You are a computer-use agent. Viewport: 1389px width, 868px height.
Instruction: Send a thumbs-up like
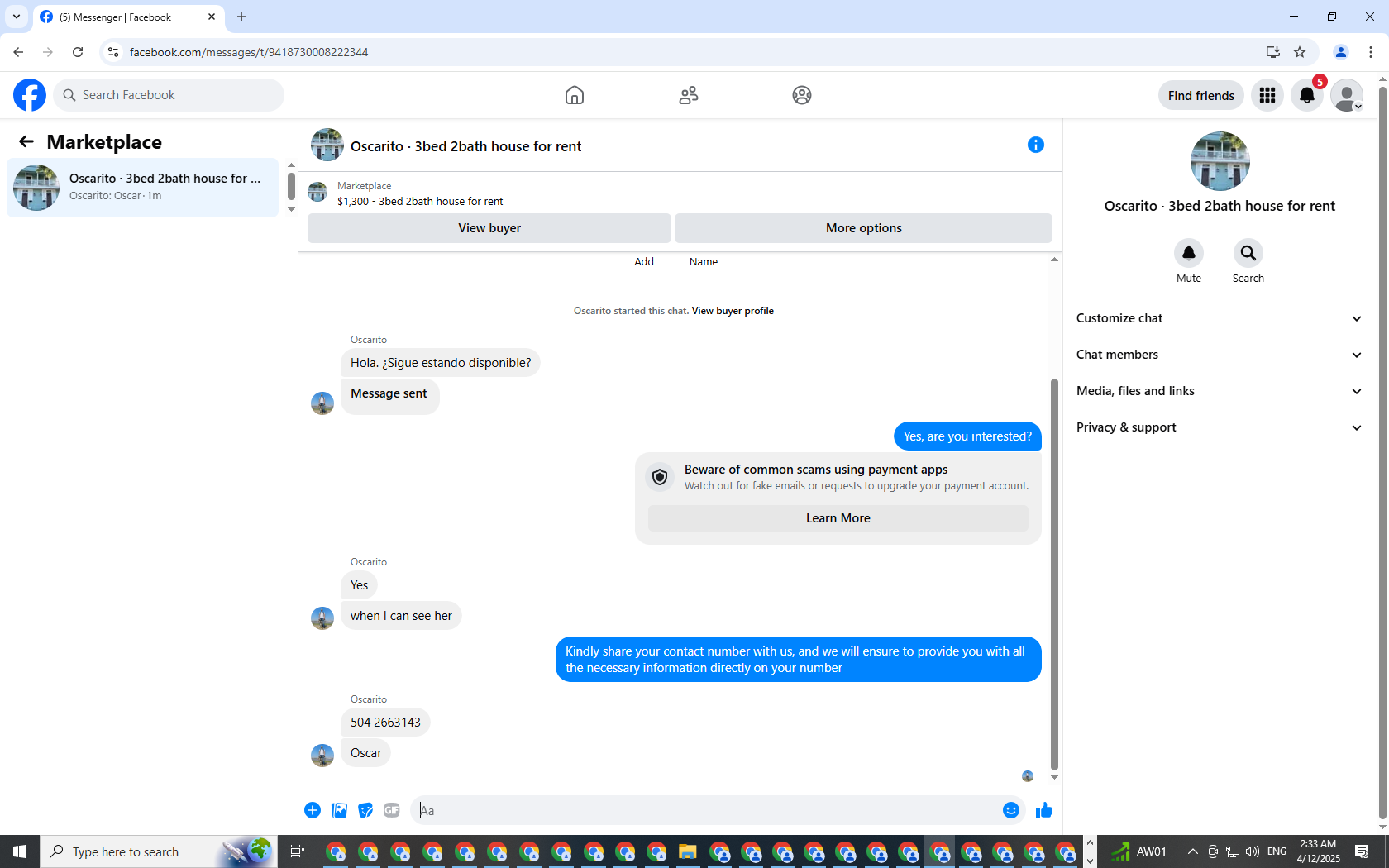1044,810
